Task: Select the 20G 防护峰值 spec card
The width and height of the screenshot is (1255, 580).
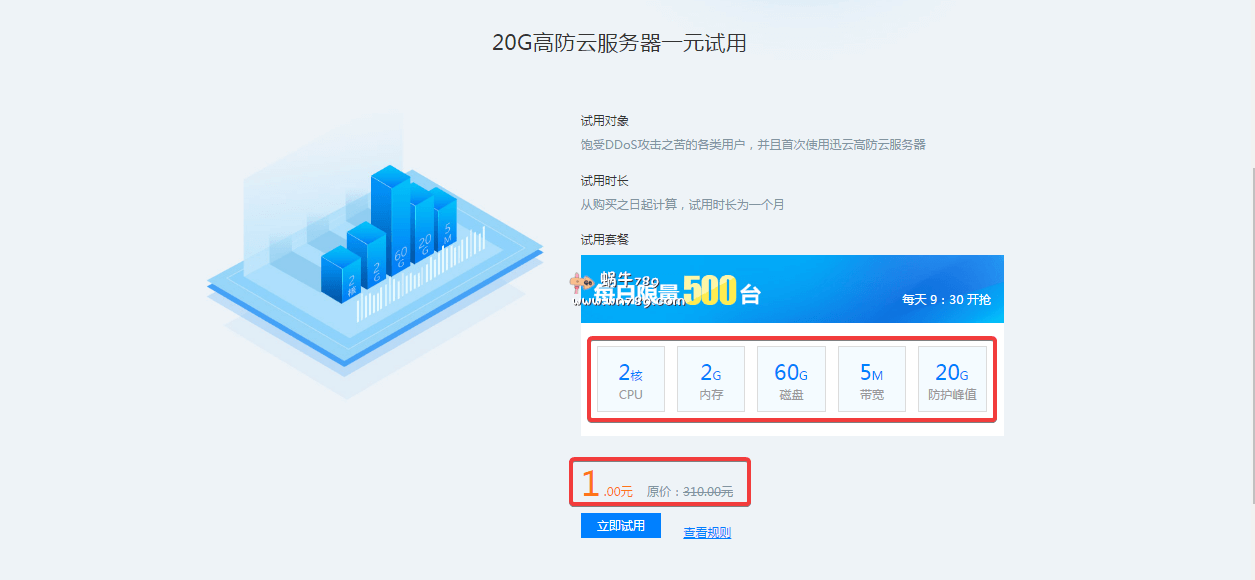Action: pos(952,379)
